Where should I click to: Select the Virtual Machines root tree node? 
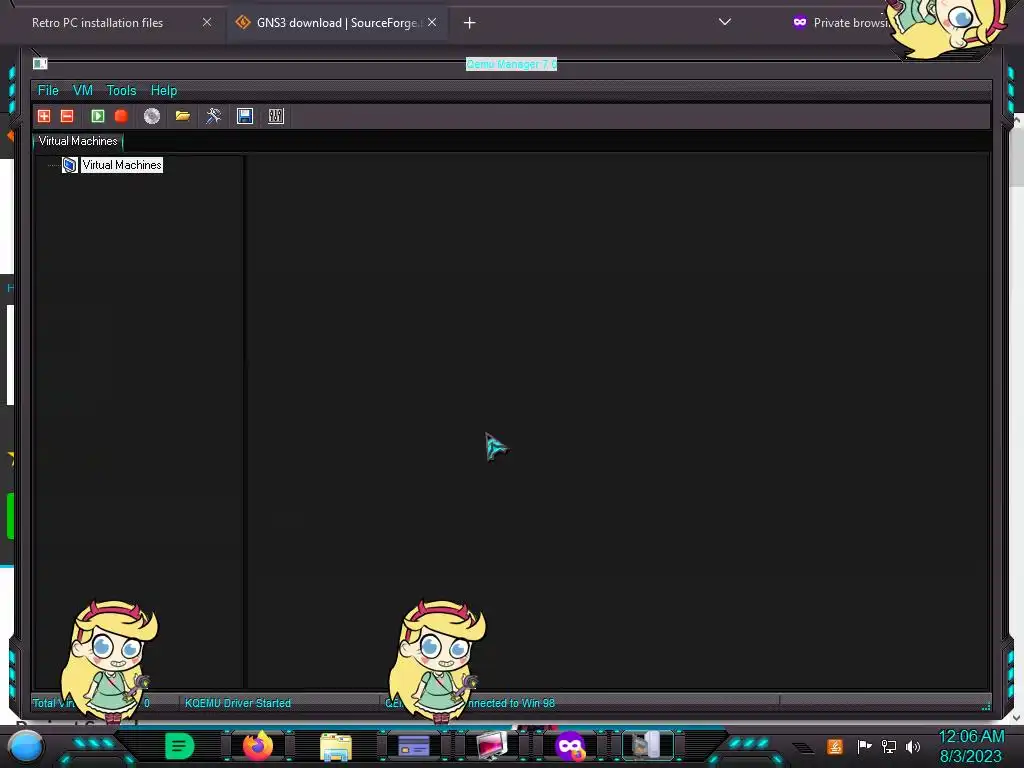(122, 165)
